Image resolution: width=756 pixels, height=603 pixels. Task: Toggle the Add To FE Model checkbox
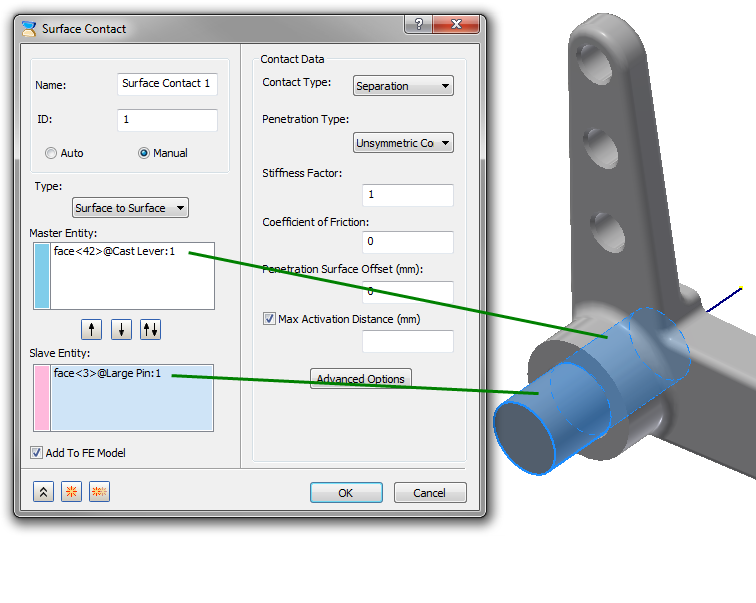coord(36,453)
